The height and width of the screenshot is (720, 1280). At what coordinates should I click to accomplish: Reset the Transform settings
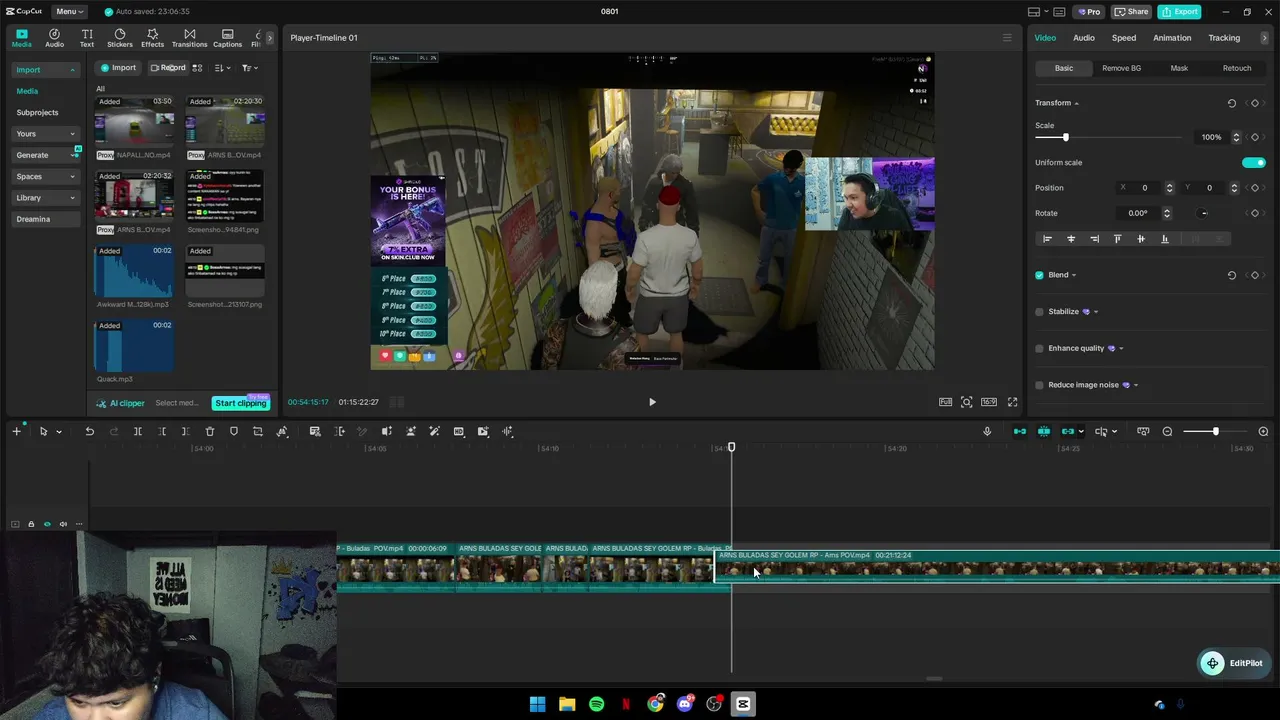click(1231, 103)
